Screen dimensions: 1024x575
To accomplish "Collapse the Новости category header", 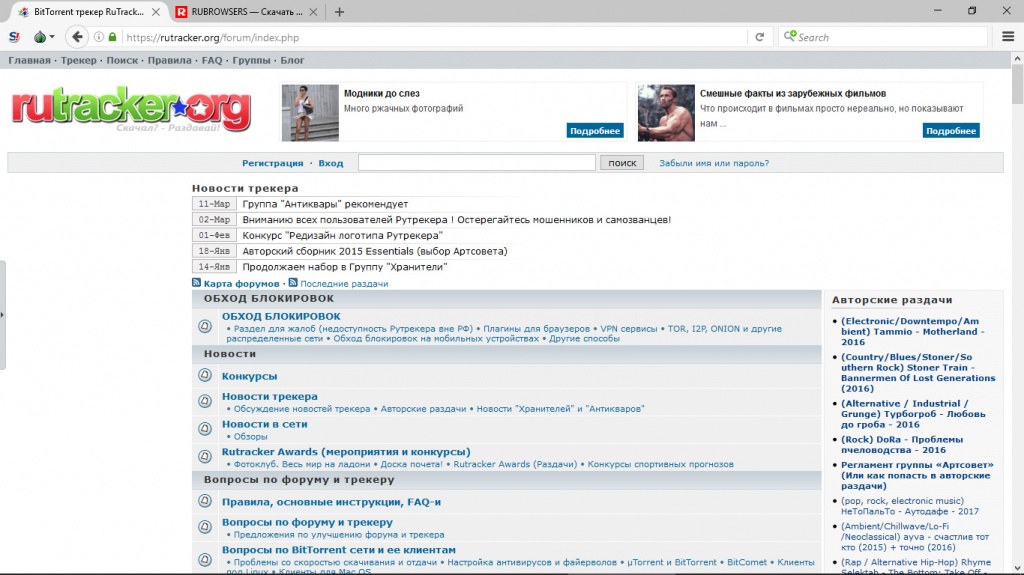I will tap(230, 354).
